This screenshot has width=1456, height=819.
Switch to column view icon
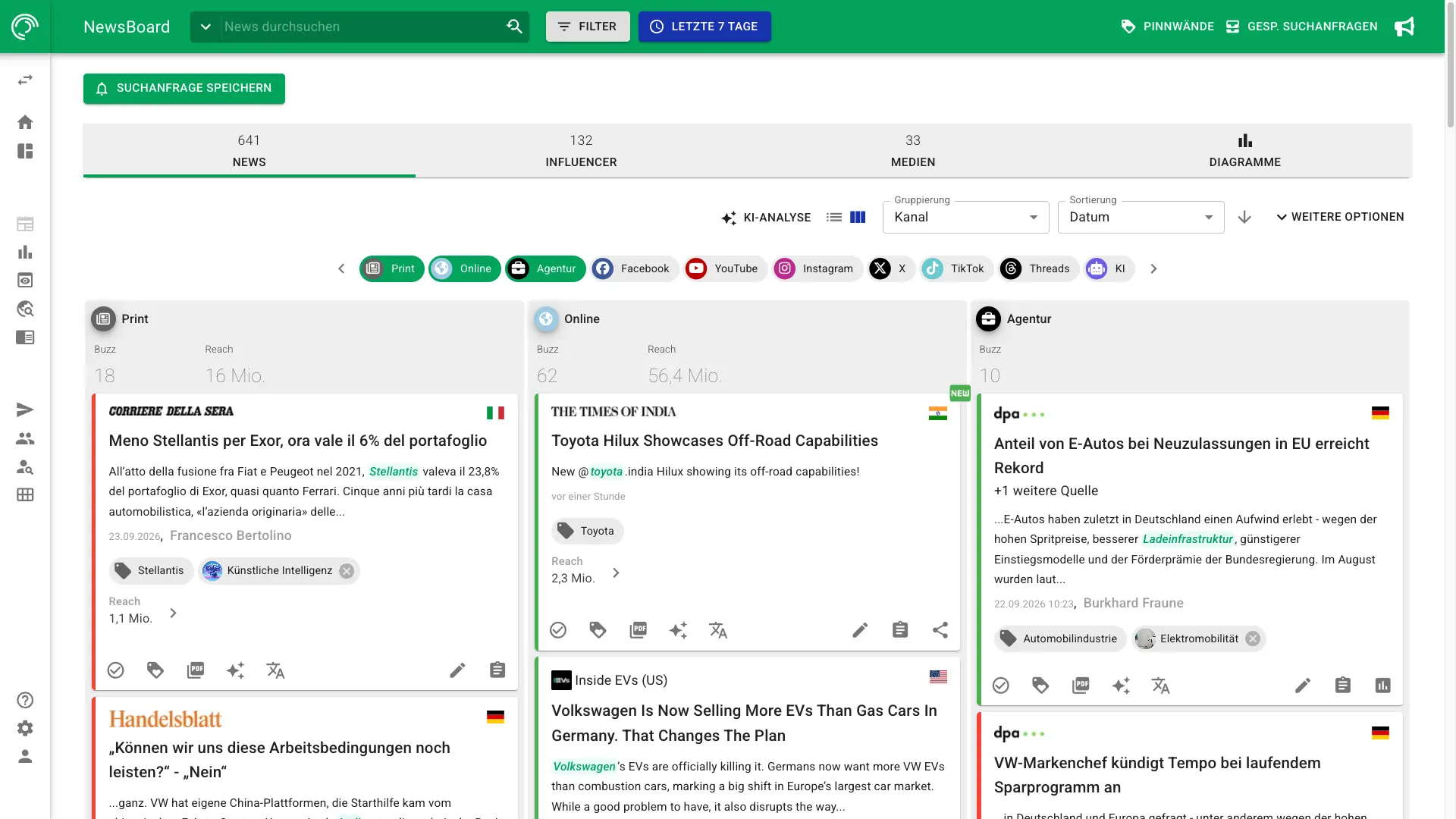[858, 217]
